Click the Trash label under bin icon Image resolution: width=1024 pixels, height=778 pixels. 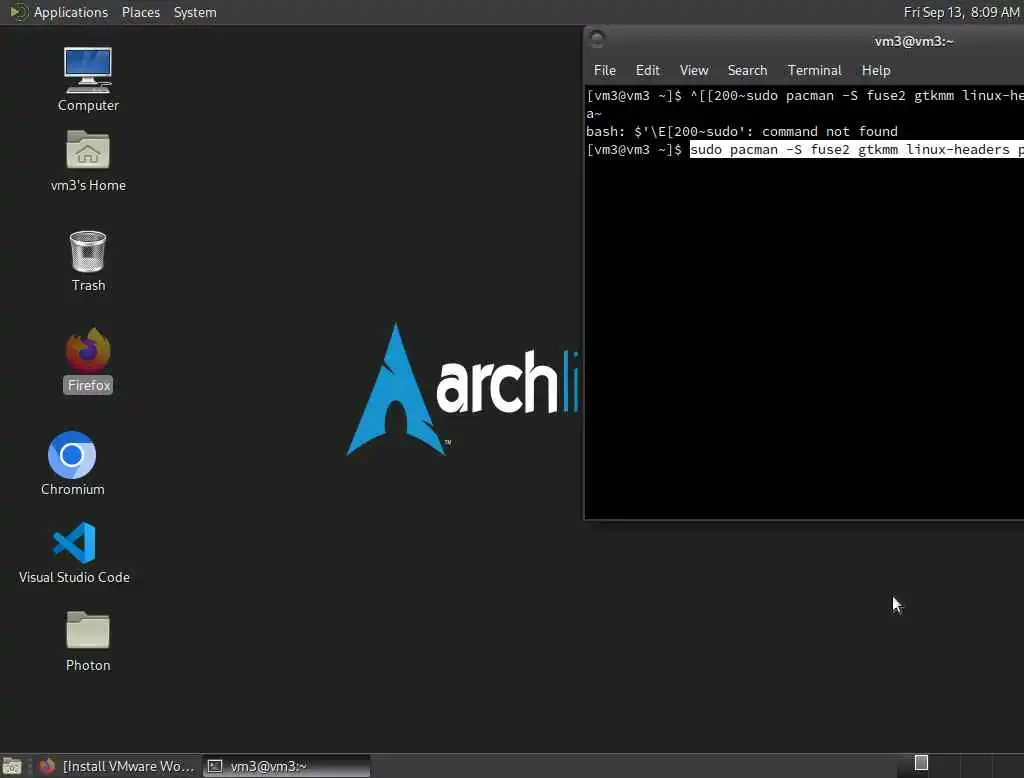coord(88,285)
